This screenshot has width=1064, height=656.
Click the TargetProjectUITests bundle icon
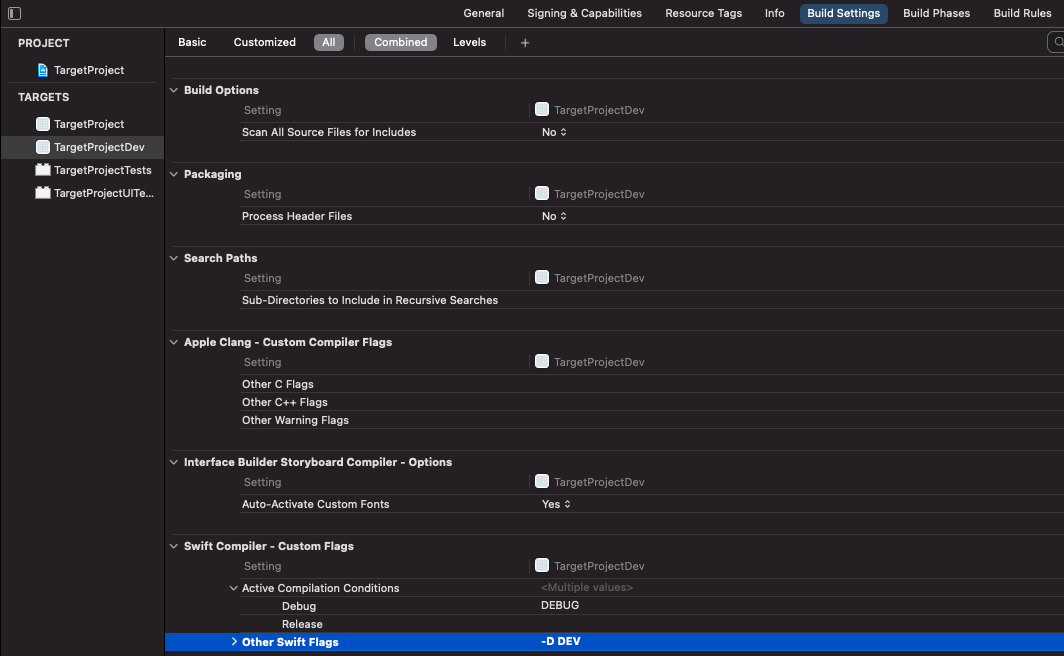click(x=43, y=193)
